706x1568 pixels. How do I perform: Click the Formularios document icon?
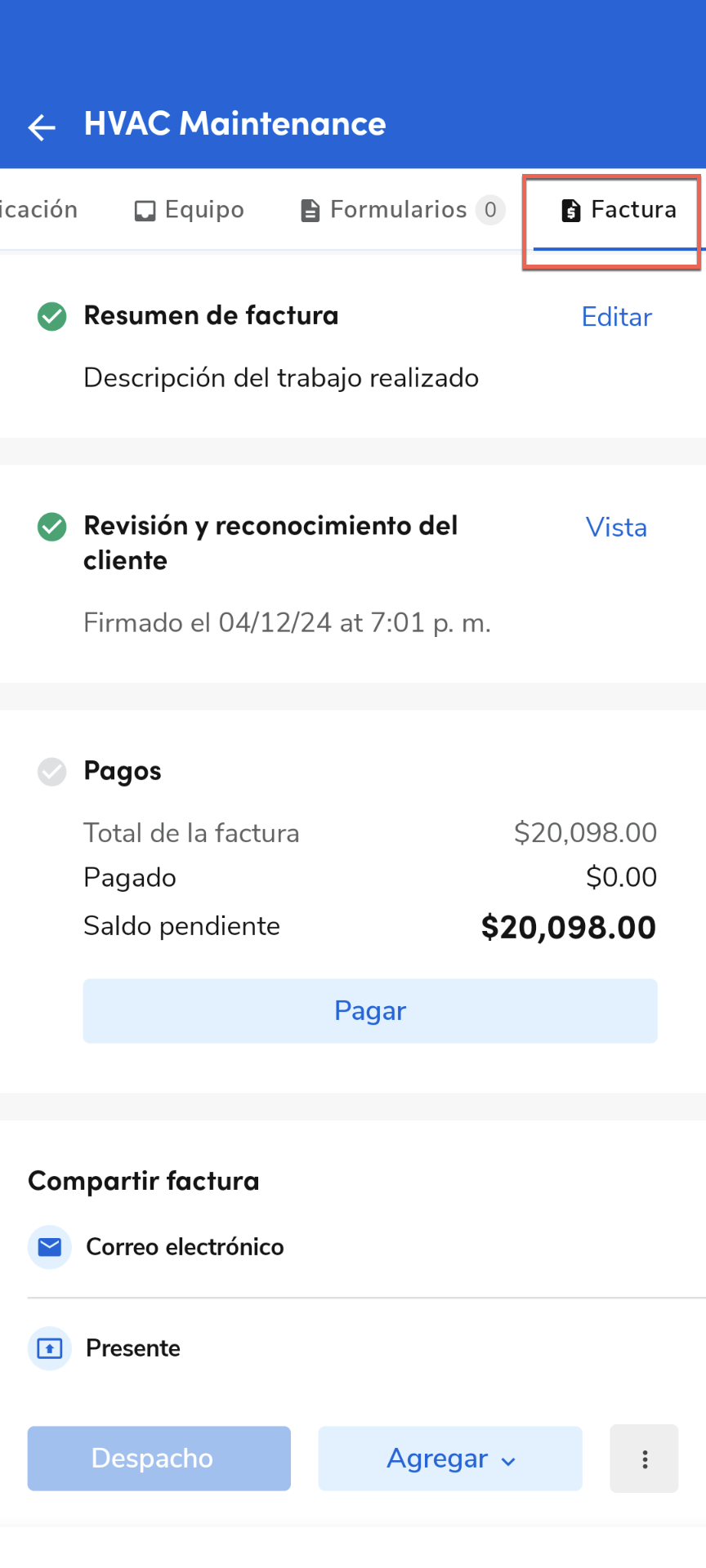click(x=311, y=210)
